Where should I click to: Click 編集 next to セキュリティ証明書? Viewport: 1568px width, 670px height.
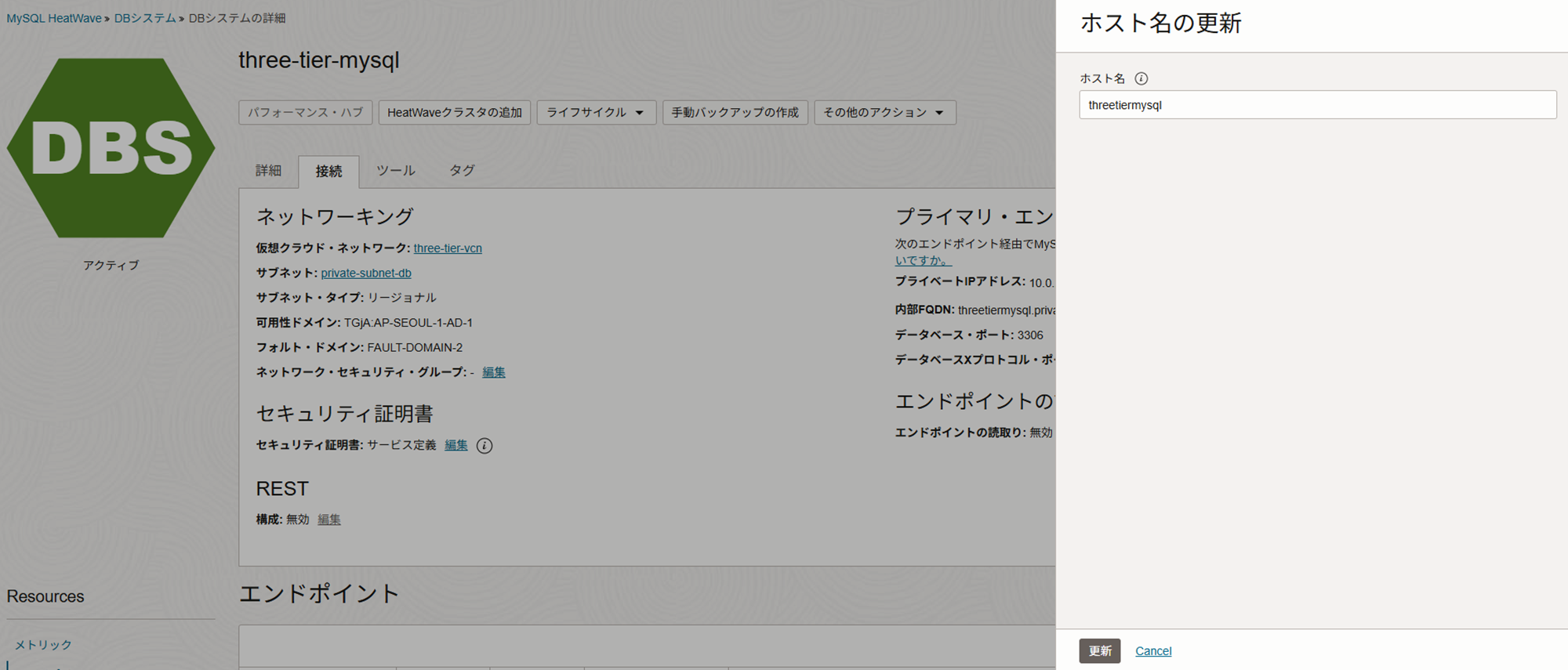click(456, 445)
